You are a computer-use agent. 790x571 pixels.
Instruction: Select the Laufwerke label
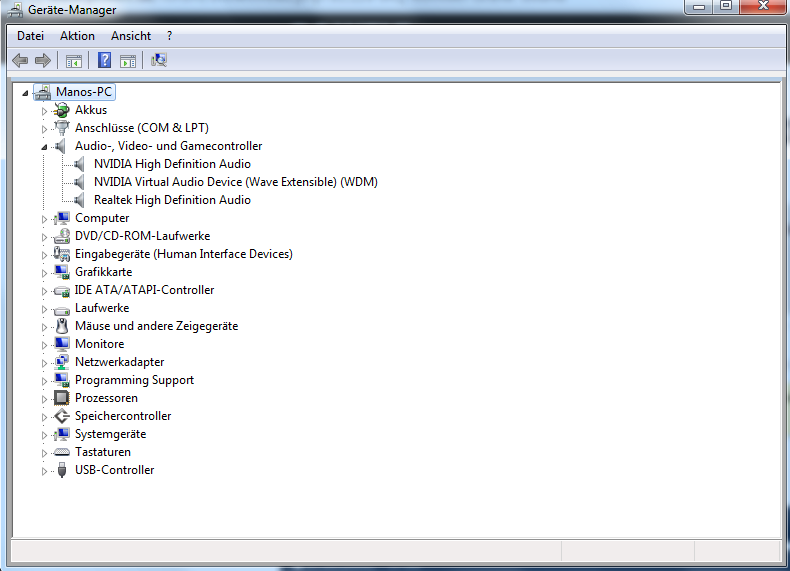[102, 308]
